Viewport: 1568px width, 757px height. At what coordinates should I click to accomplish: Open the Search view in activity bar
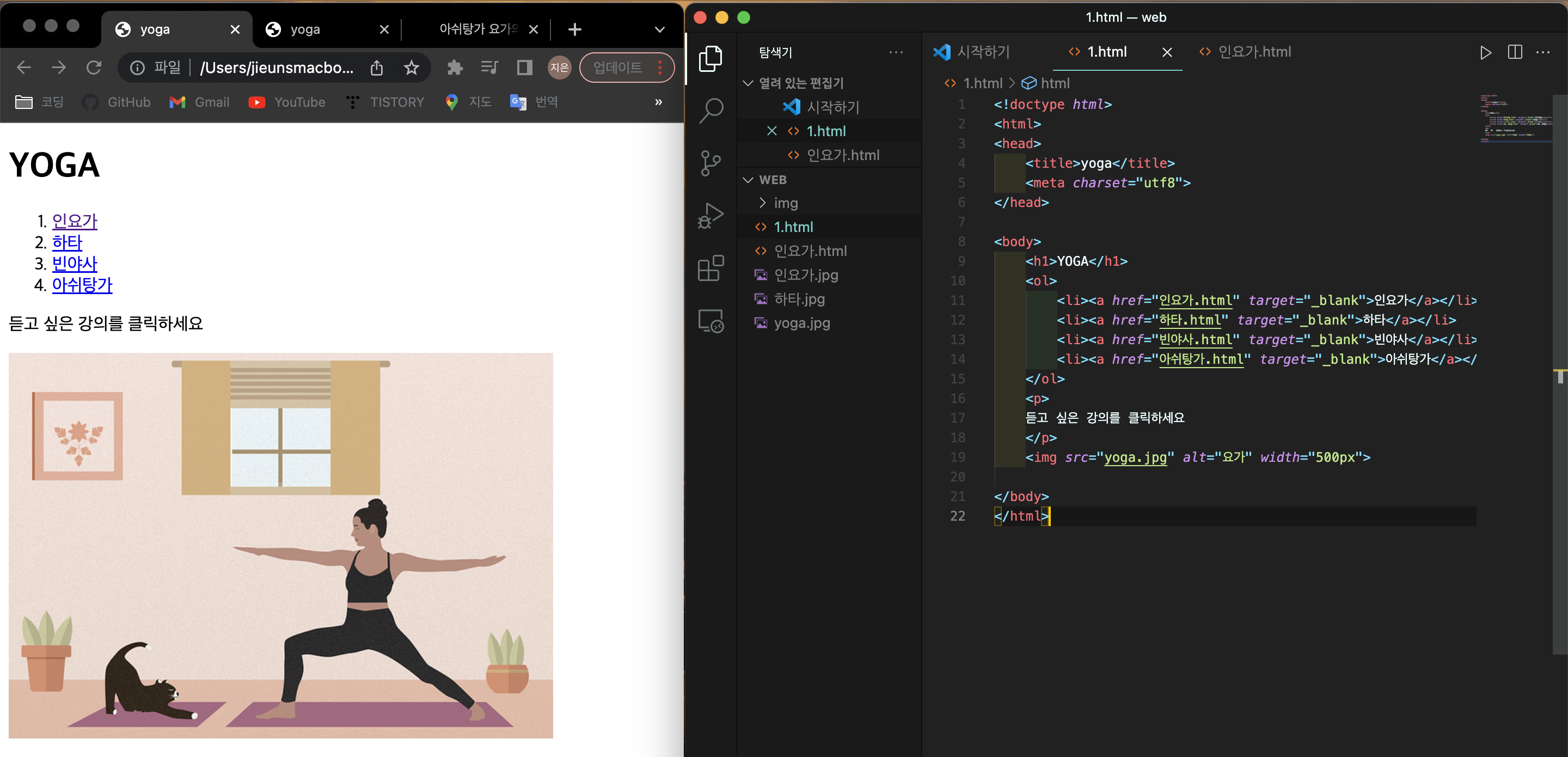point(710,111)
